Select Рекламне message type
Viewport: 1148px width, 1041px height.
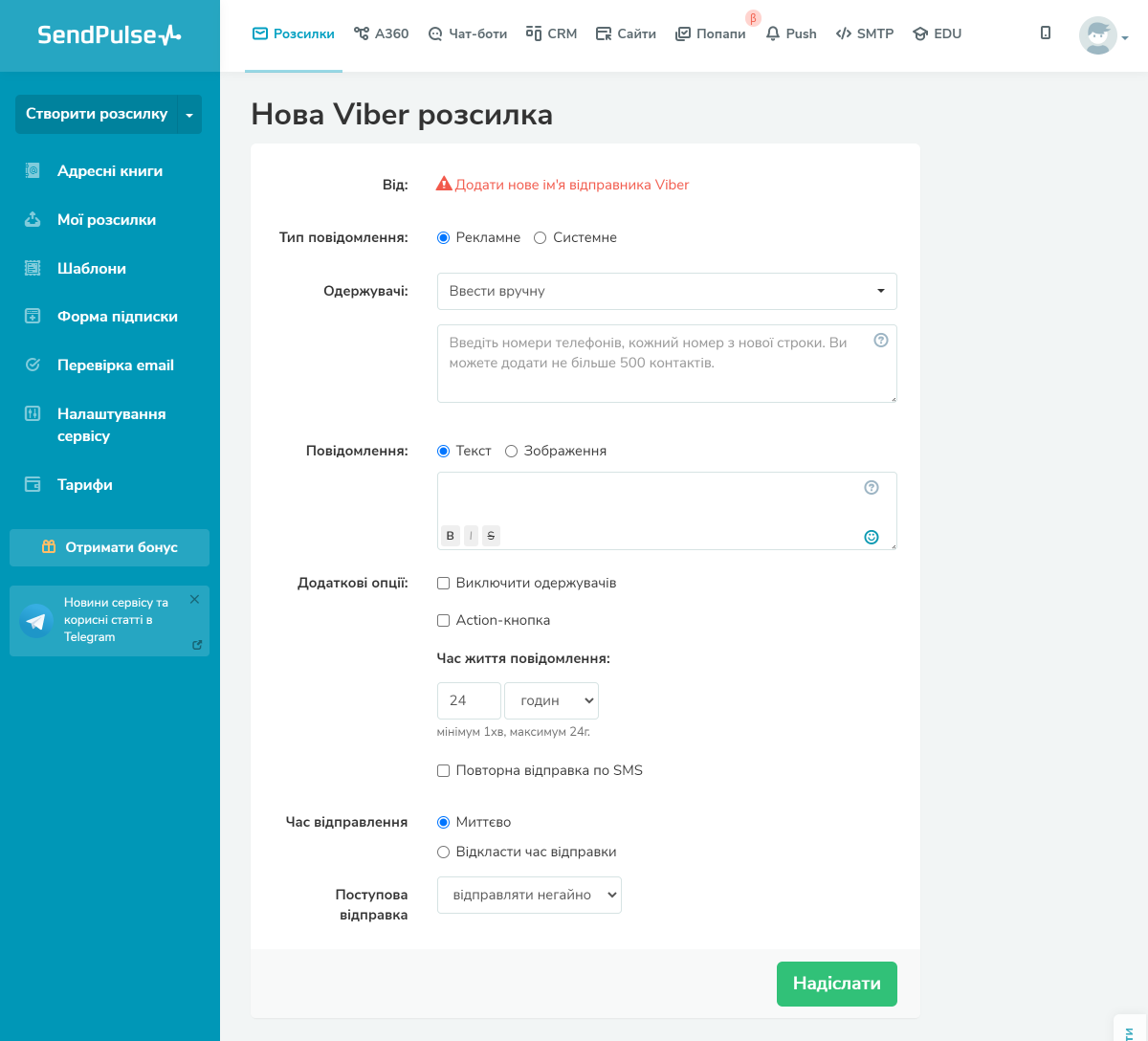click(x=443, y=237)
